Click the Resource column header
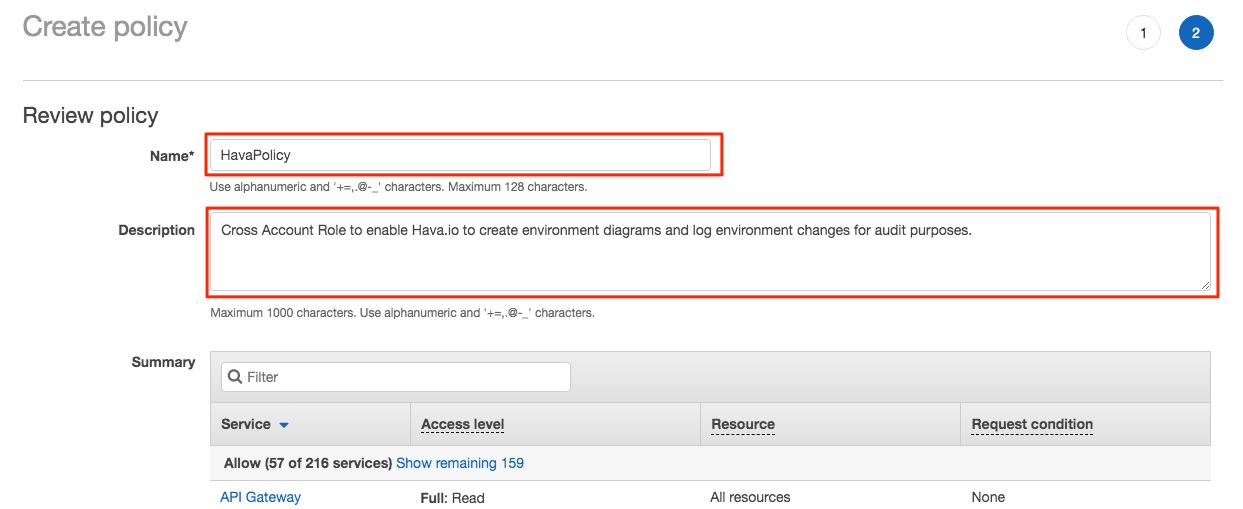Image resolution: width=1243 pixels, height=509 pixels. pyautogui.click(x=743, y=424)
